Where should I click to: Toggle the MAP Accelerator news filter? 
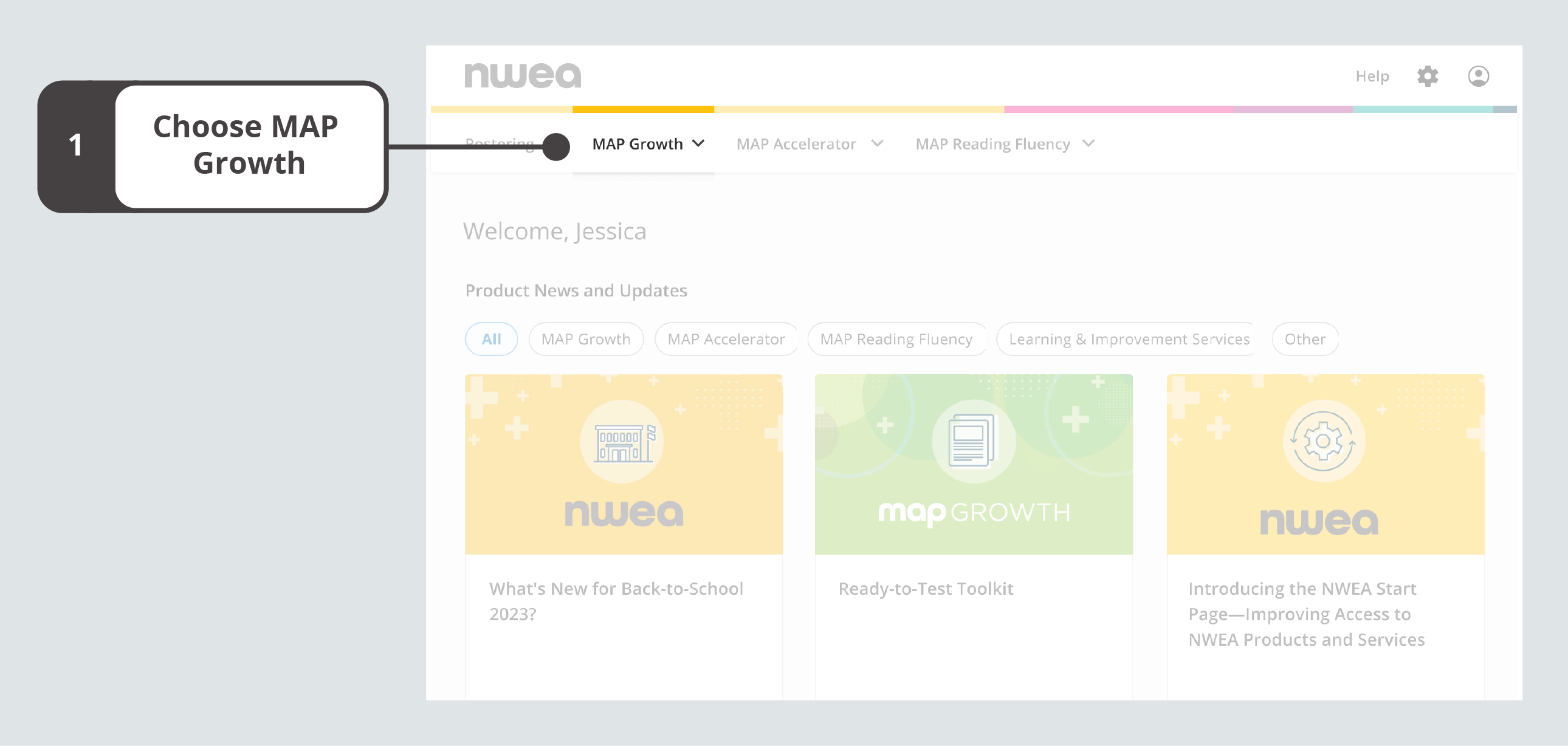pyautogui.click(x=726, y=339)
